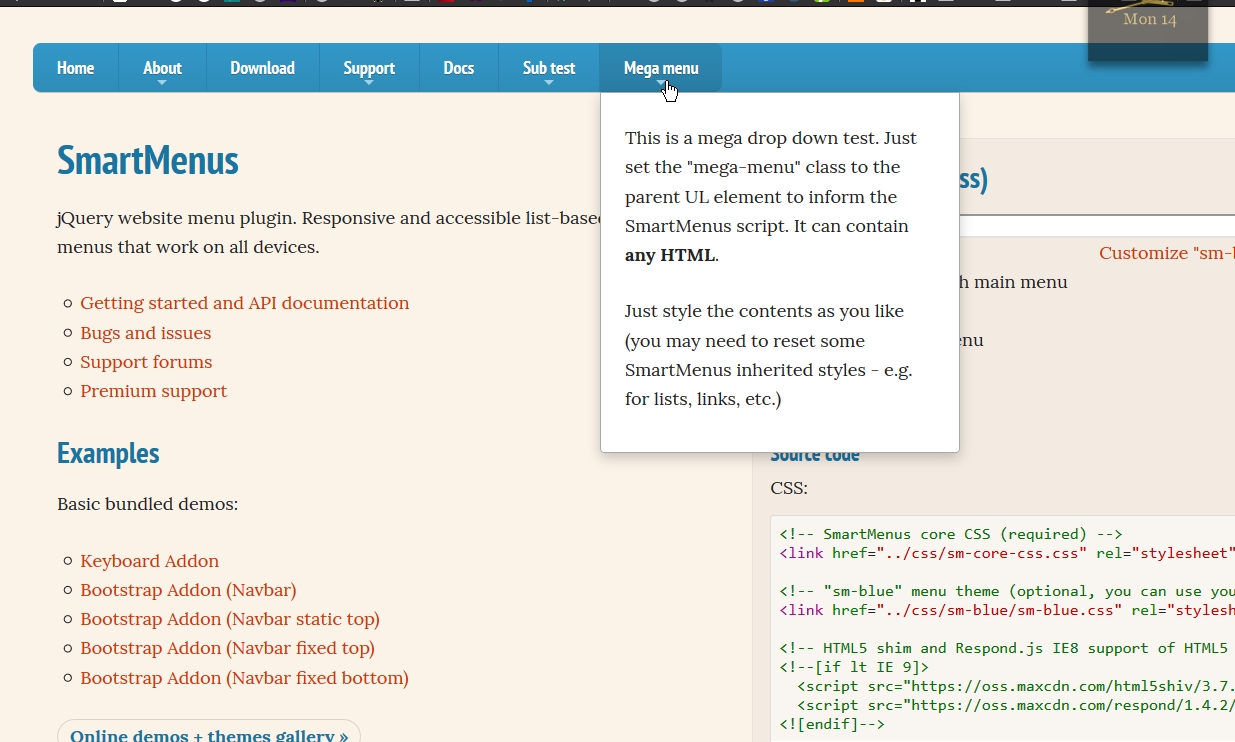1235x742 pixels.
Task: Open Bootstrap Addon (Navbar fixed bottom)
Action: coord(244,678)
